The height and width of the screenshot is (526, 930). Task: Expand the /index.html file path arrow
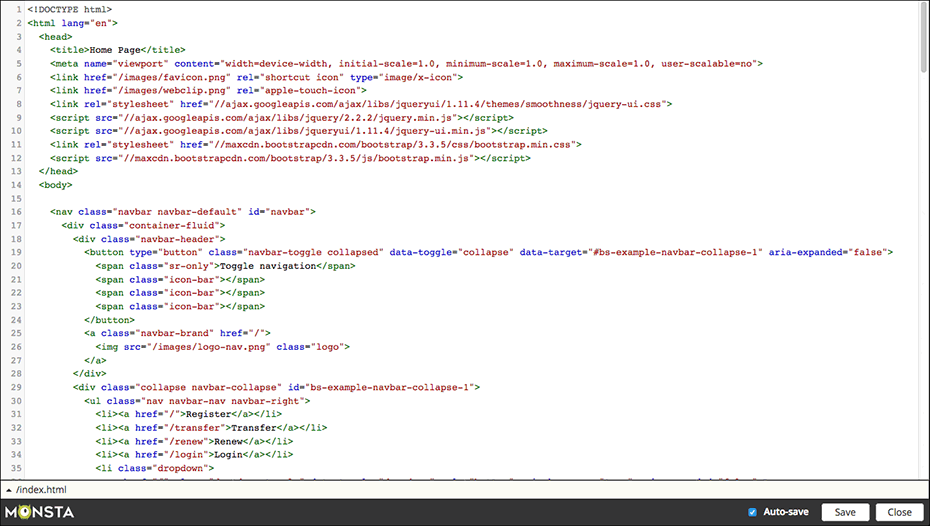point(9,490)
